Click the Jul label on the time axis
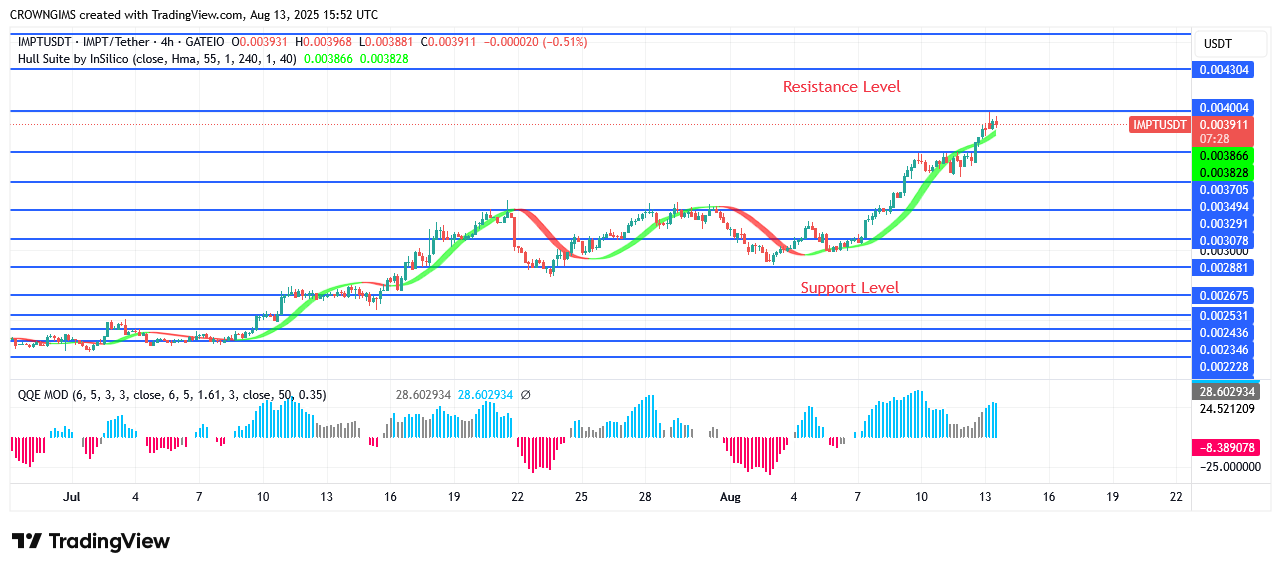Image resolution: width=1281 pixels, height=571 pixels. point(71,496)
